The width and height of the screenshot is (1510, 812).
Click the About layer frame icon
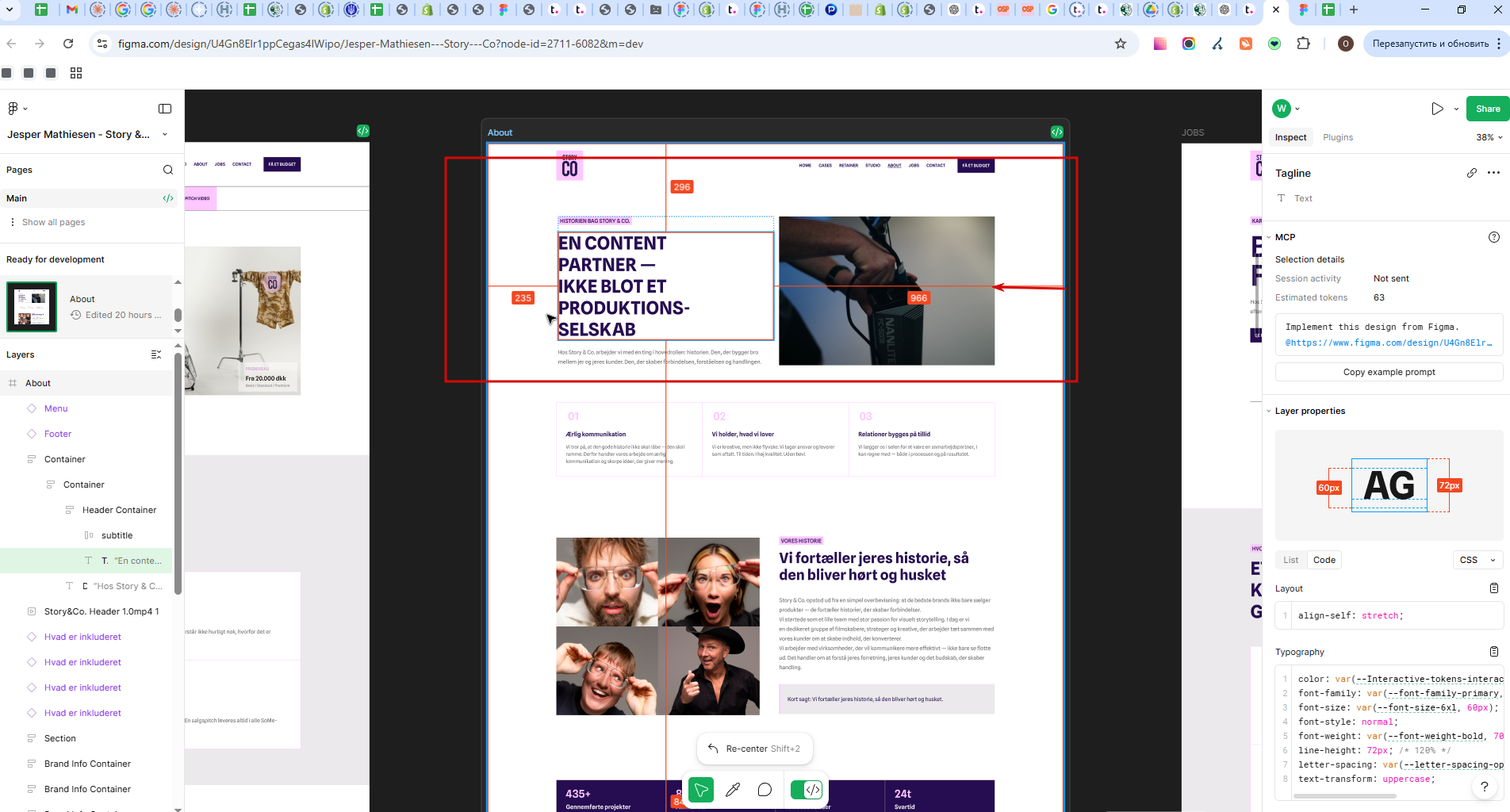click(x=13, y=383)
